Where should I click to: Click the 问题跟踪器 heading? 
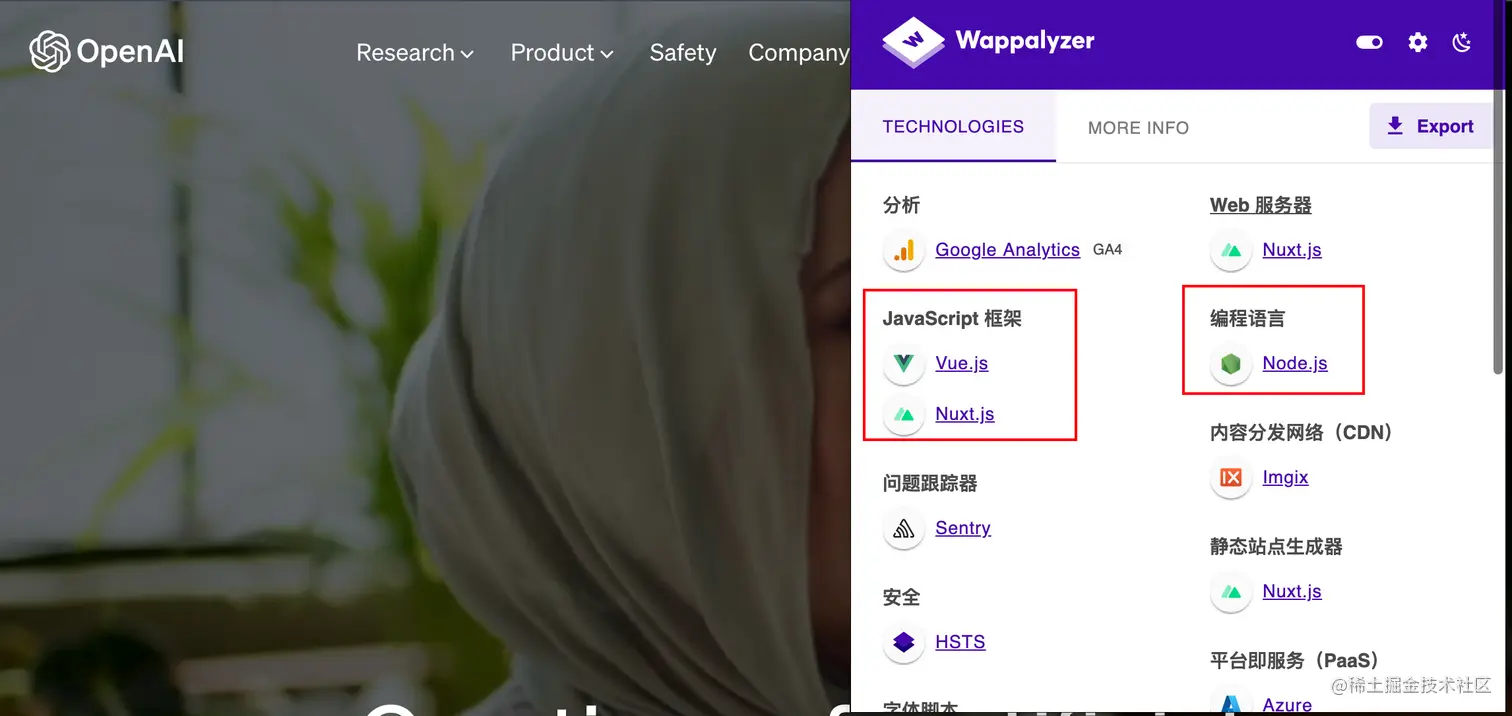click(930, 483)
